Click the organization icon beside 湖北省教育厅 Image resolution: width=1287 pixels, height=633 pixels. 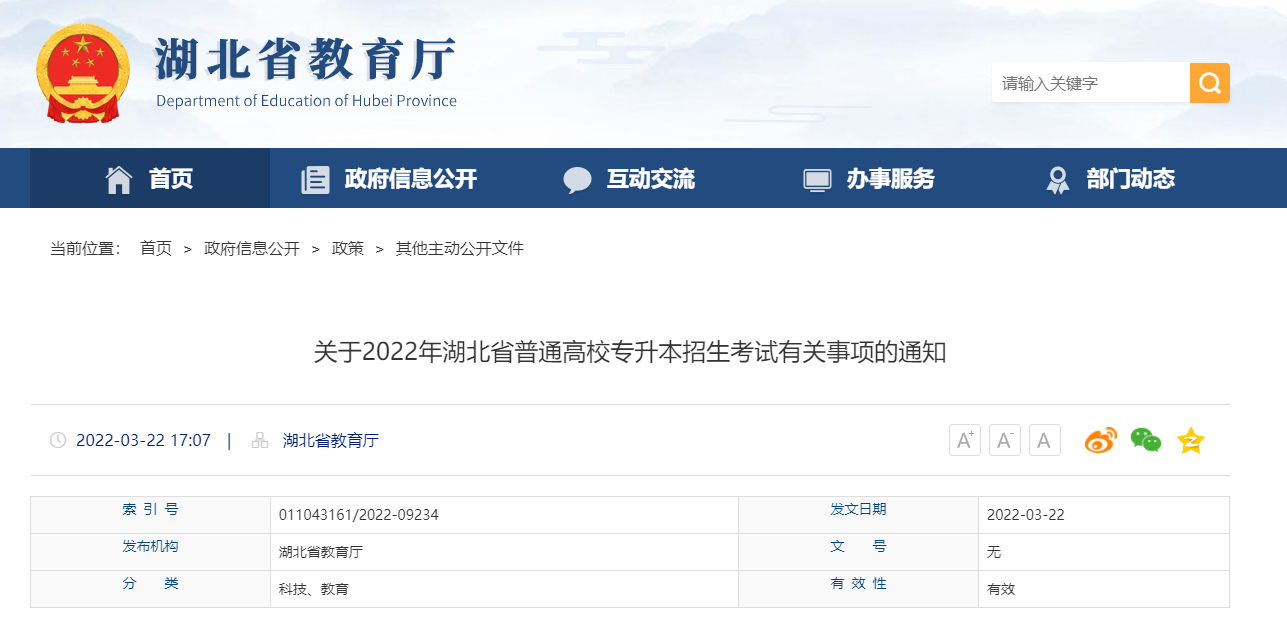pyautogui.click(x=260, y=440)
